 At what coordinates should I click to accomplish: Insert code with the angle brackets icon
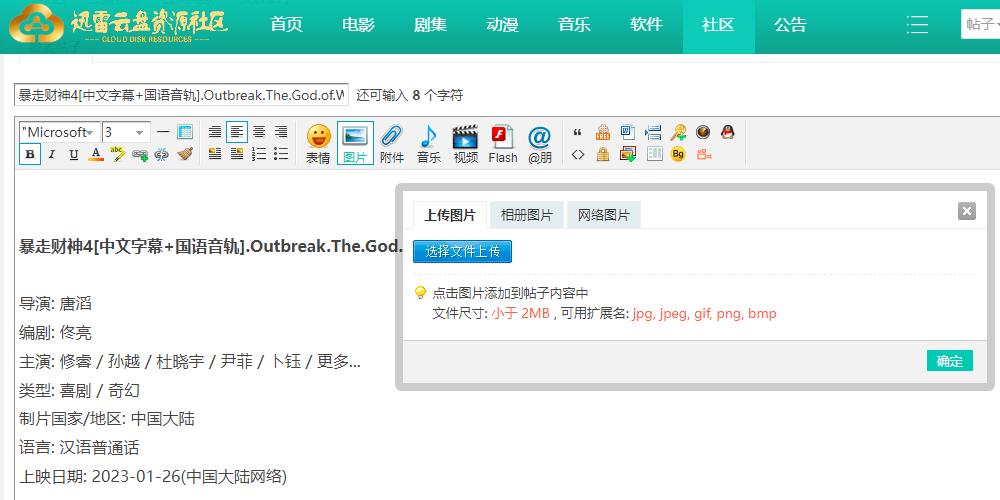578,154
